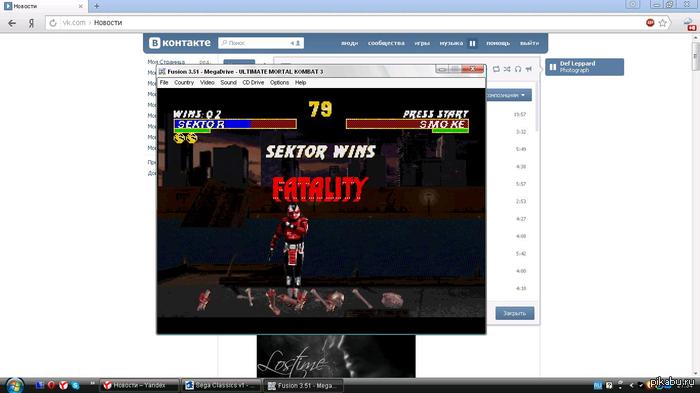Launch Opera from quick launch
Screen dimensions: 700x393
tap(51, 385)
